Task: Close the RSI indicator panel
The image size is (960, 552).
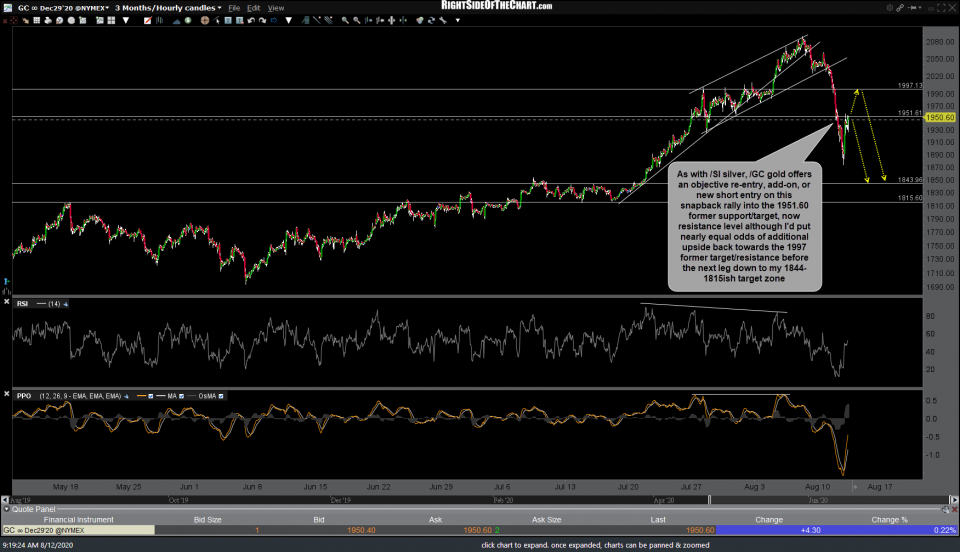Action: [x=8, y=302]
